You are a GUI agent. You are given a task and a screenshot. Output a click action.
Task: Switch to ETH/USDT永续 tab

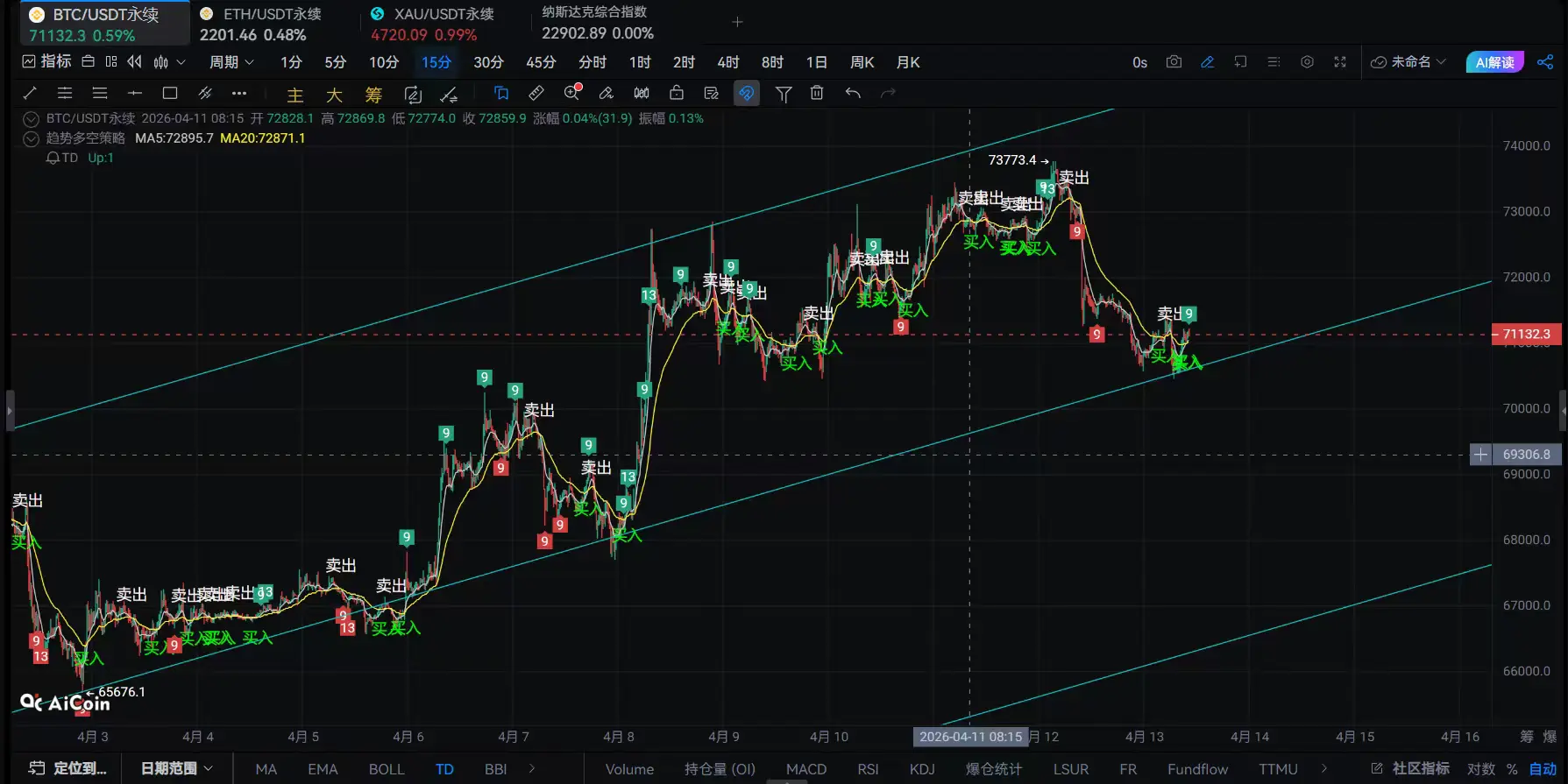point(260,25)
